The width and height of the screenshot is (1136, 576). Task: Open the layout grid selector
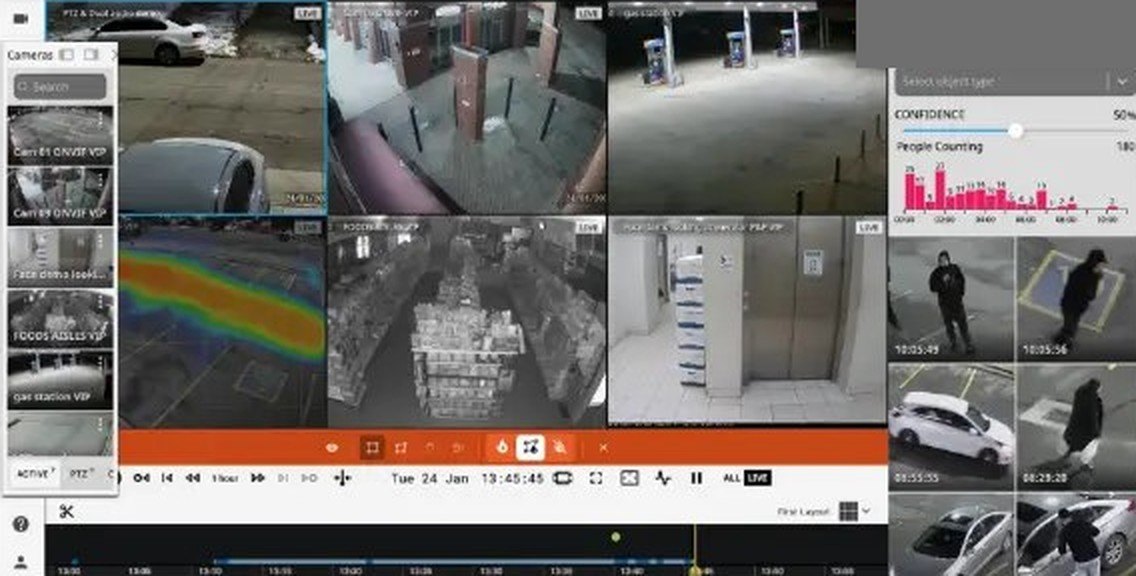(848, 512)
